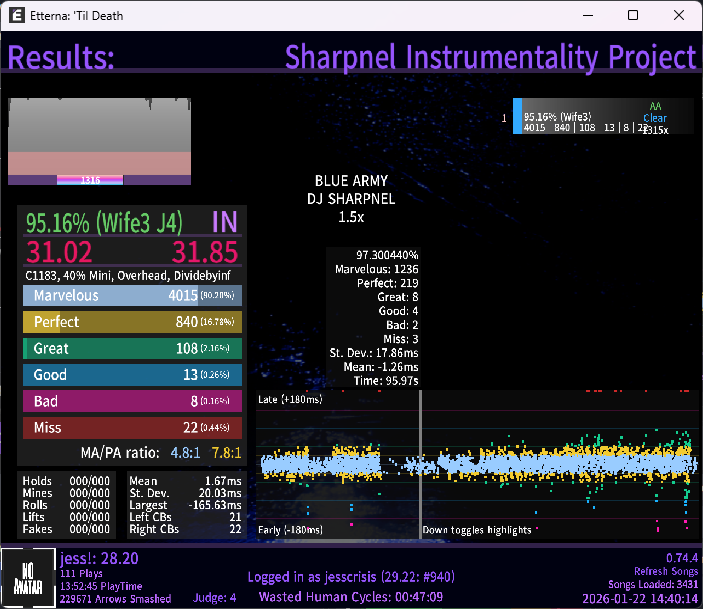The image size is (703, 609).
Task: Click the Bad judgment bar
Action: point(132,401)
